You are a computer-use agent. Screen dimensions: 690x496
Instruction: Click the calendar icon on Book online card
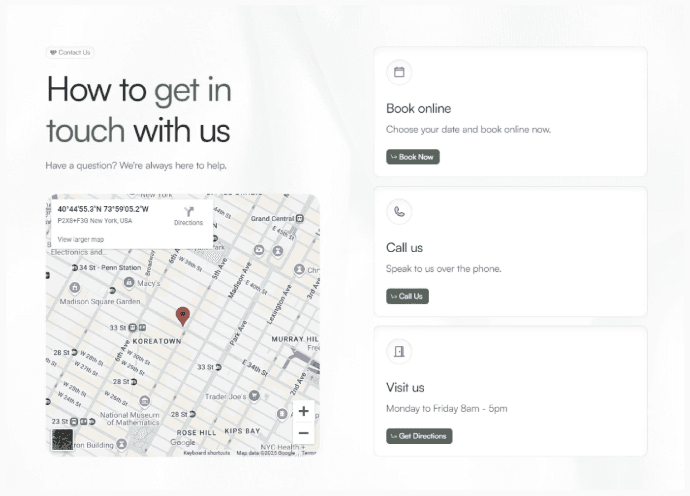(x=399, y=72)
